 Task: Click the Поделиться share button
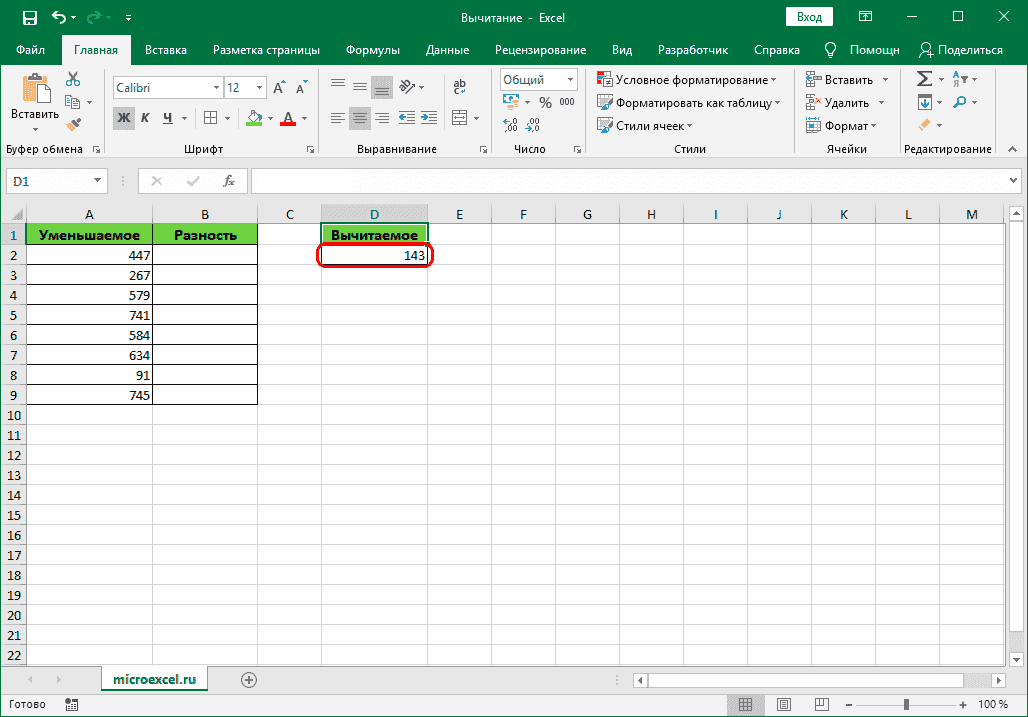point(961,50)
